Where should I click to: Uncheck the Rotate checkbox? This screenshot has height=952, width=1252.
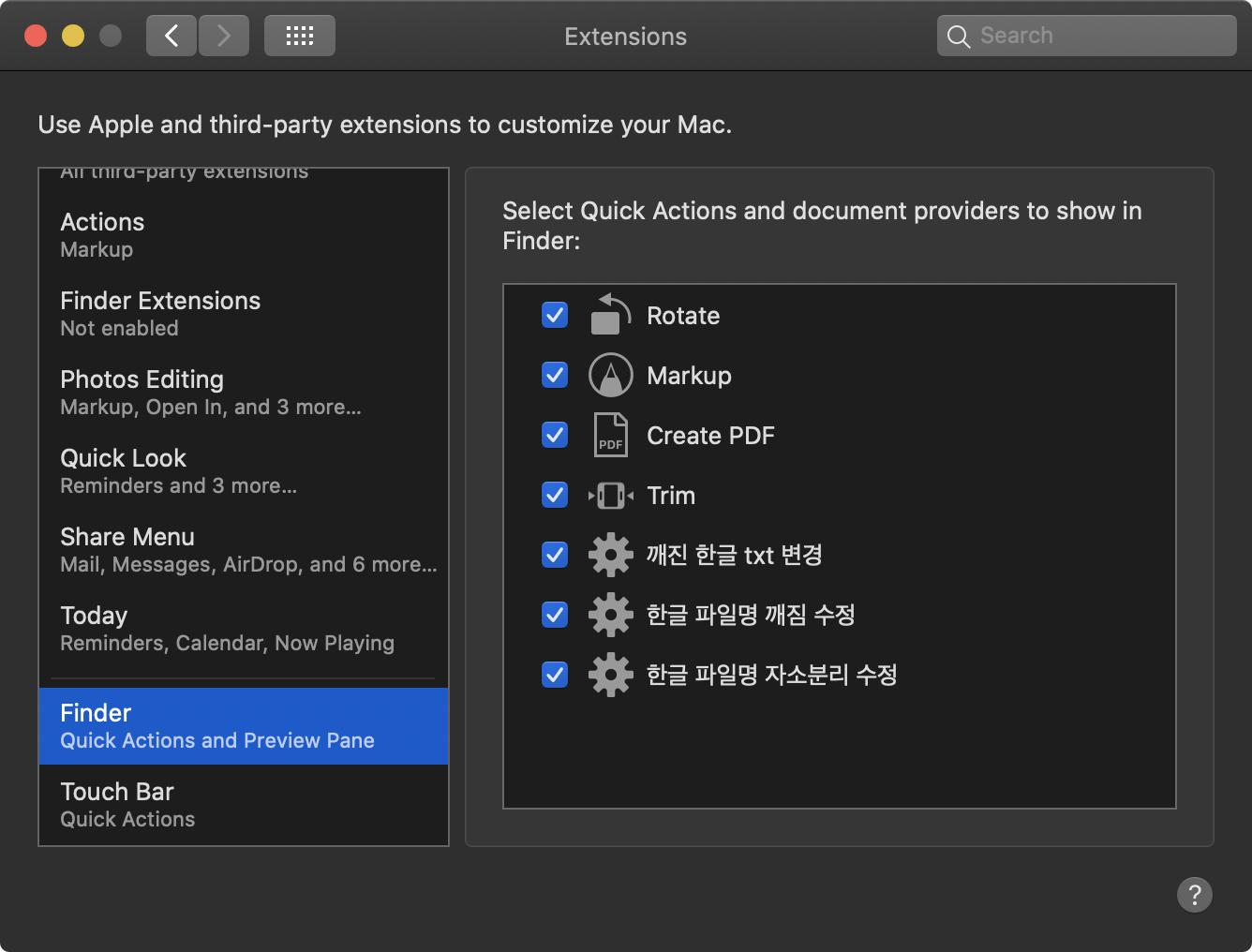click(555, 316)
